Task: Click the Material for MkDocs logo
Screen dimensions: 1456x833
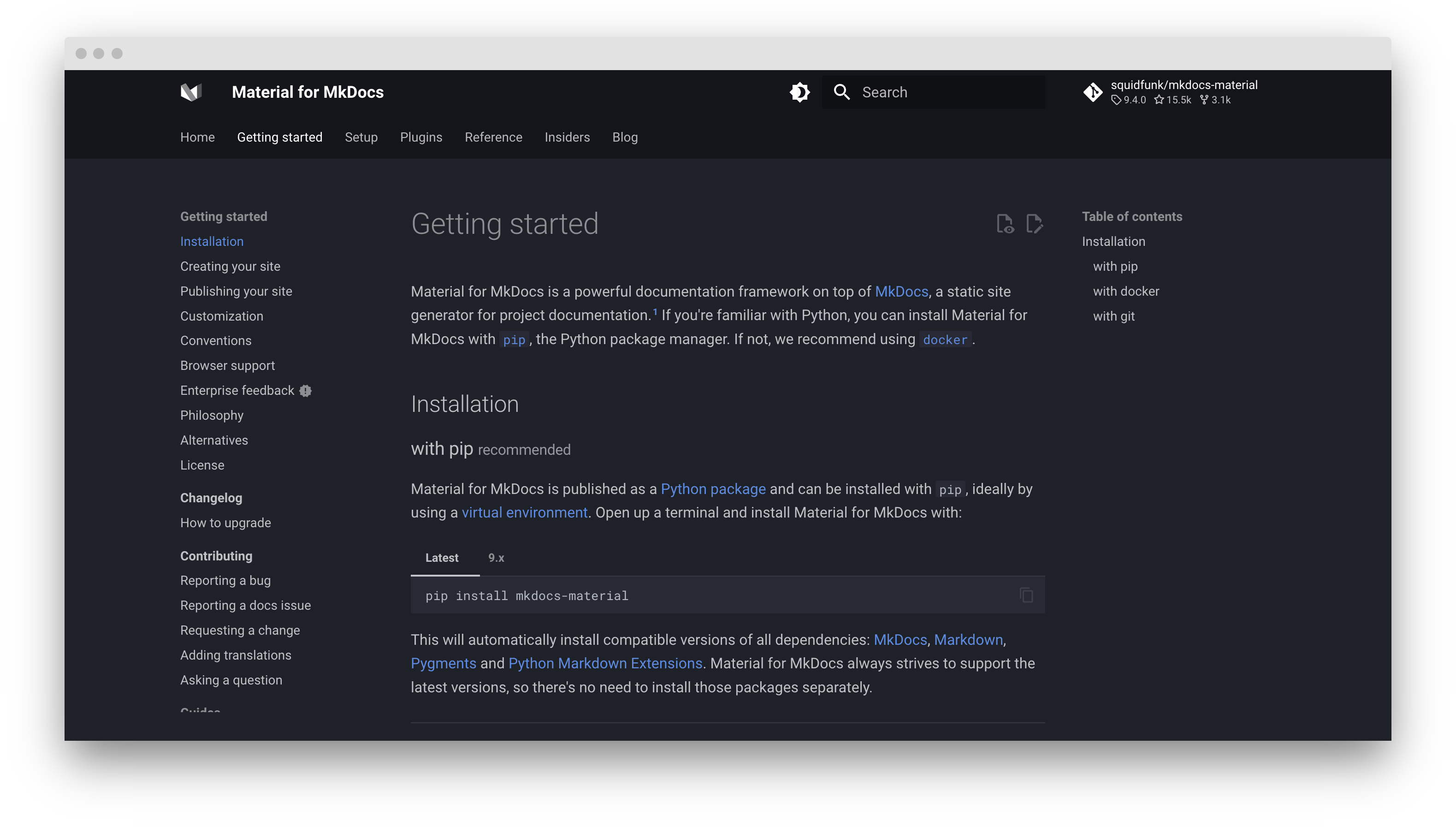Action: coord(191,91)
